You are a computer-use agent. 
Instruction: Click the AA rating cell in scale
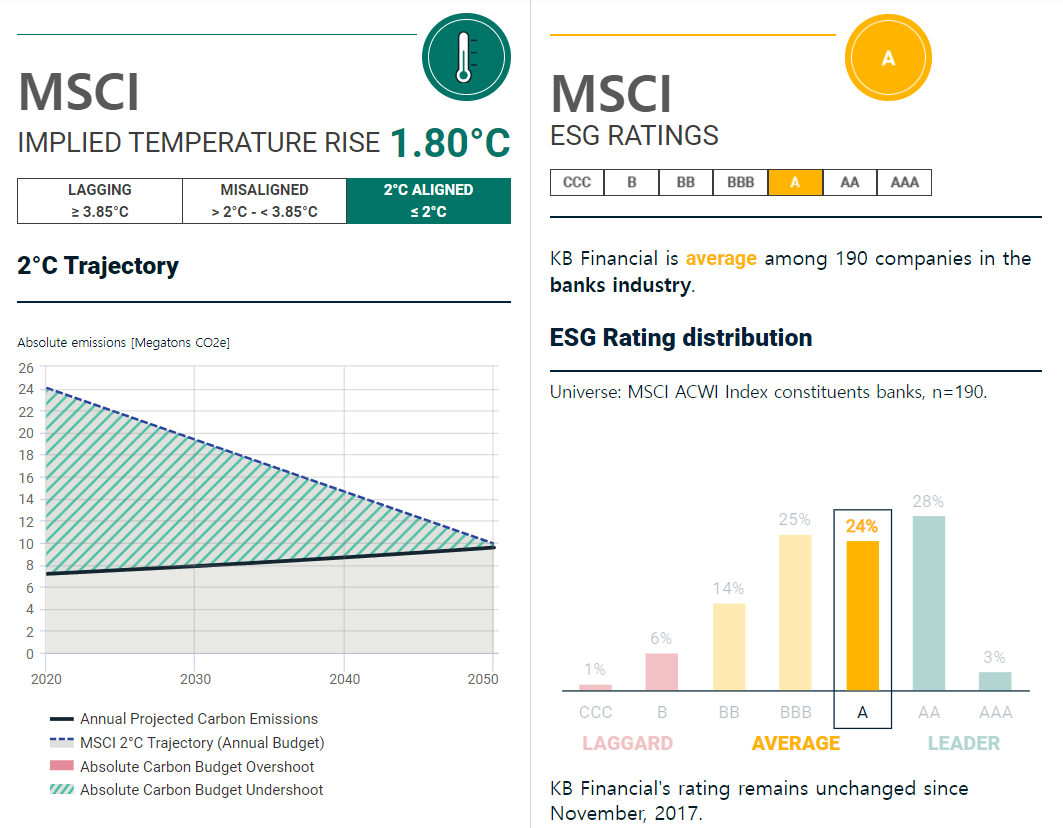[x=849, y=182]
